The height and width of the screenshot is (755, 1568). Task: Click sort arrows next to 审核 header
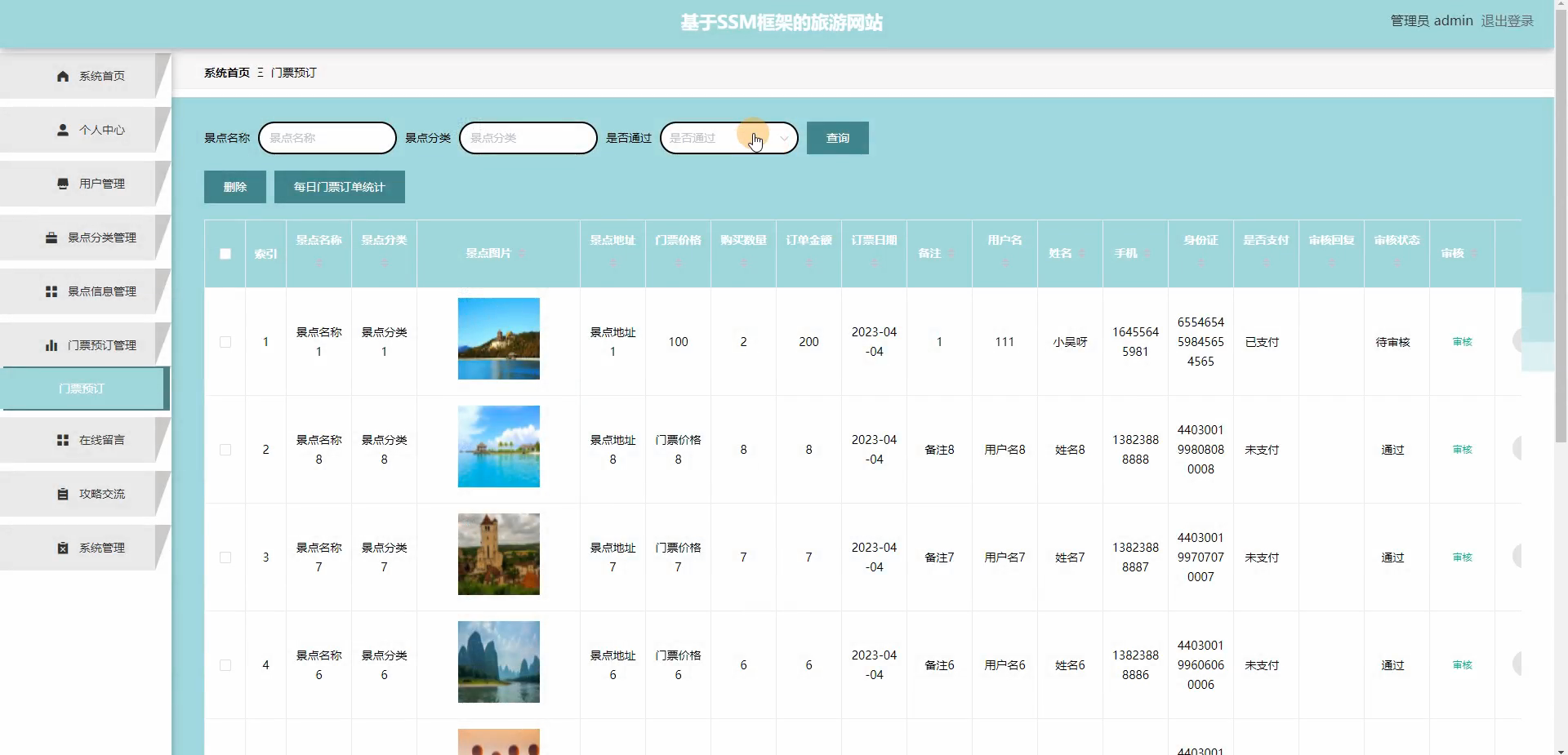[1473, 254]
